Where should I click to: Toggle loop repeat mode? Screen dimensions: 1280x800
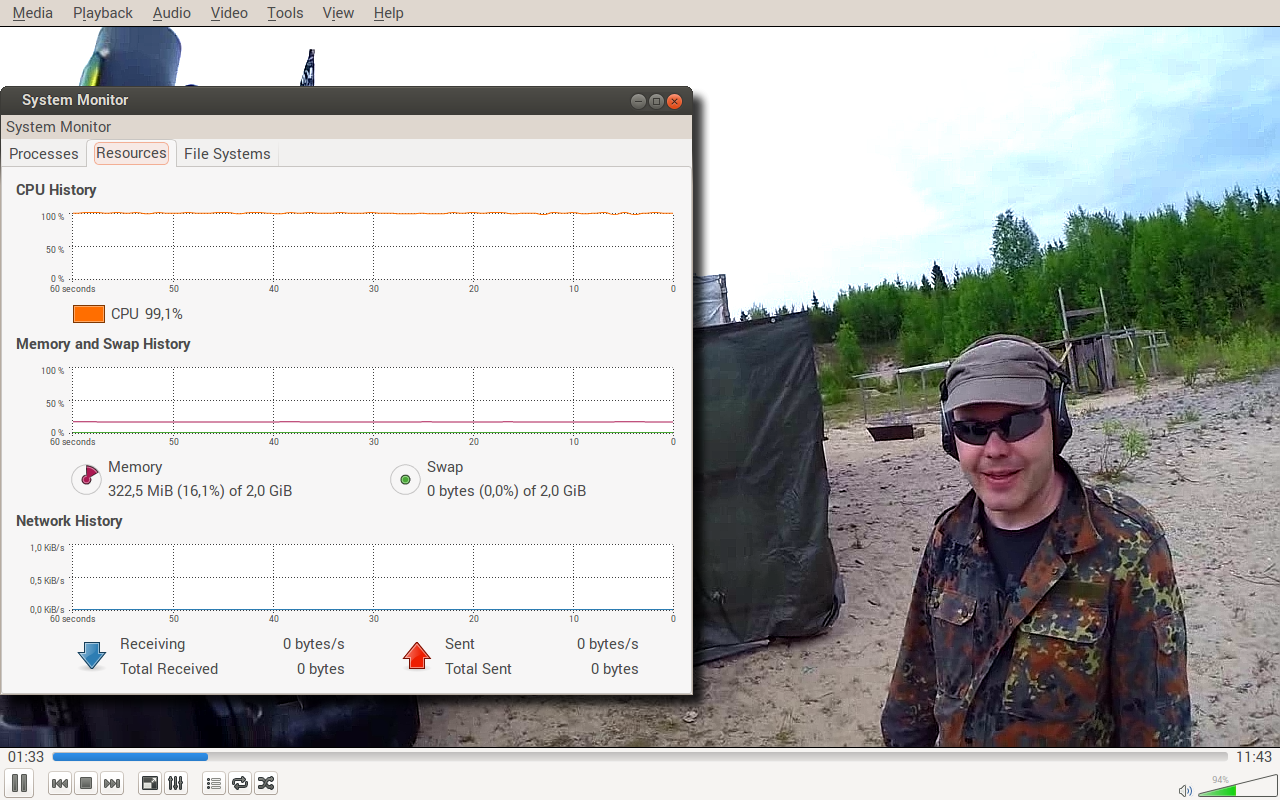[239, 783]
